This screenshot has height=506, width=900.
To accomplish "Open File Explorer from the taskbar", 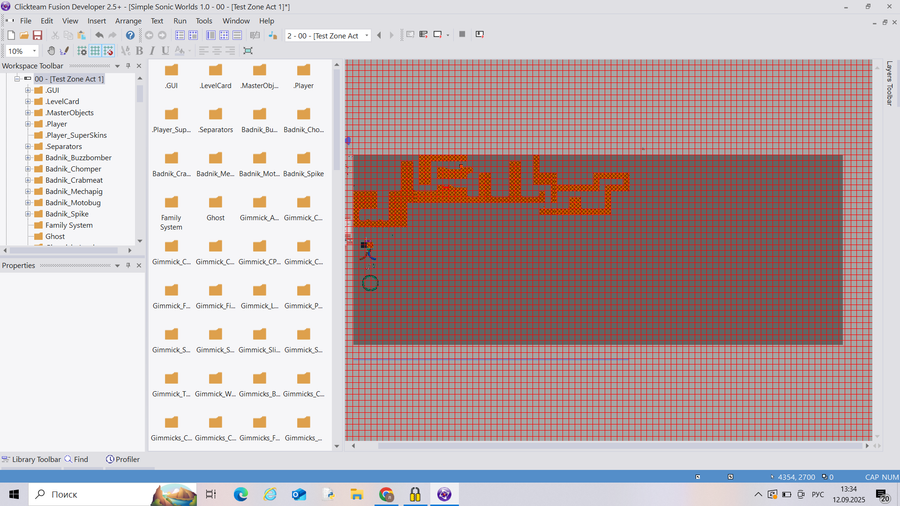I will [x=357, y=494].
